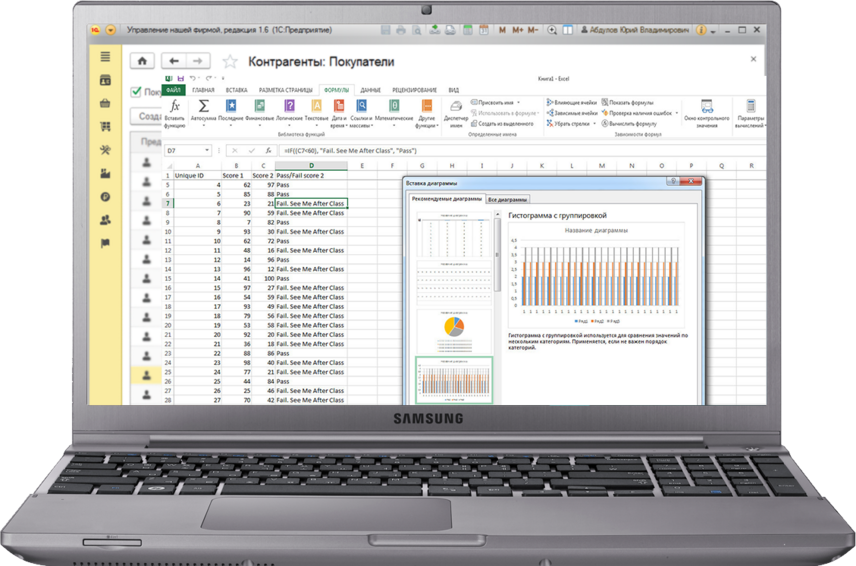Screen dimensions: 856x566
Task: Select the pie chart thumbnail in dialog
Action: point(454,332)
